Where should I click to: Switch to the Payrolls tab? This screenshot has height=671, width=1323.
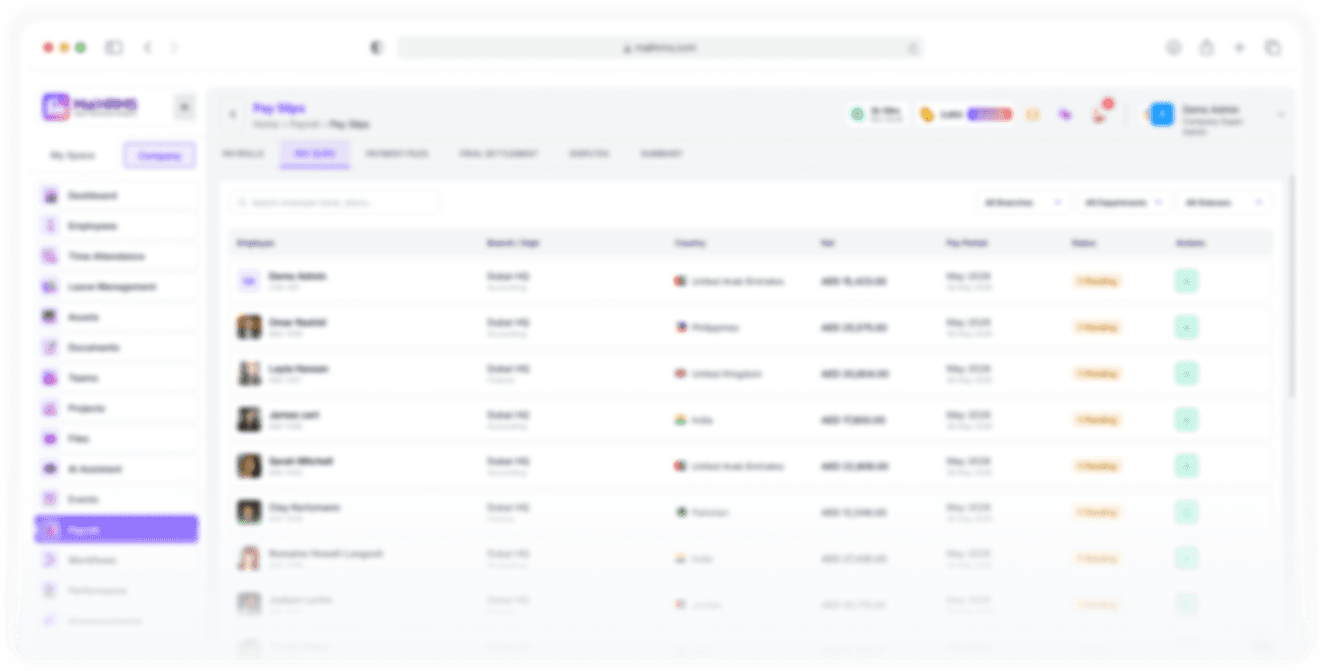click(243, 154)
